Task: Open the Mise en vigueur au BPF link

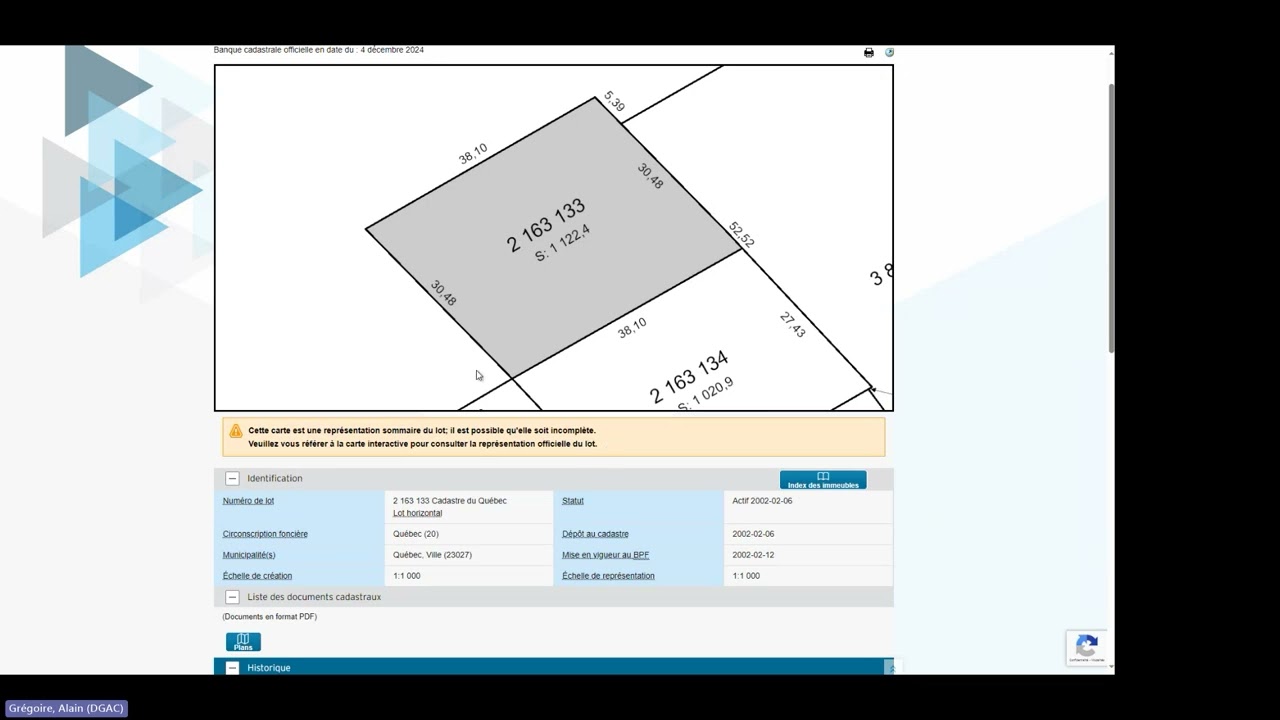Action: pyautogui.click(x=605, y=555)
